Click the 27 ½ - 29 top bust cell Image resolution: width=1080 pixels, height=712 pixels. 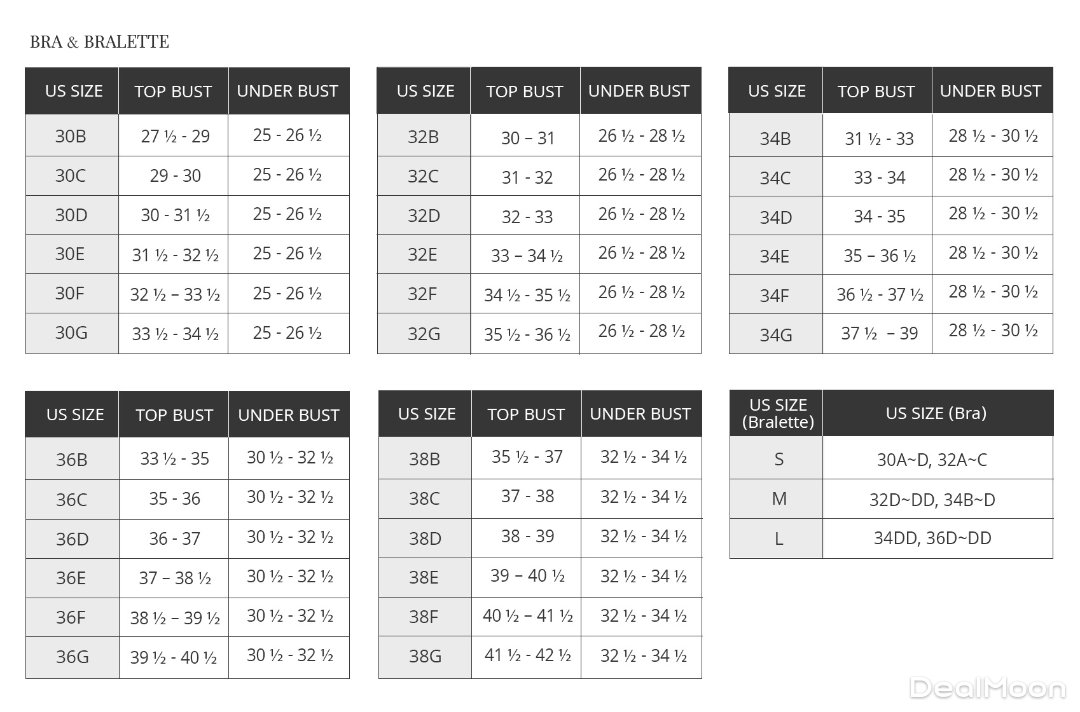click(x=175, y=136)
